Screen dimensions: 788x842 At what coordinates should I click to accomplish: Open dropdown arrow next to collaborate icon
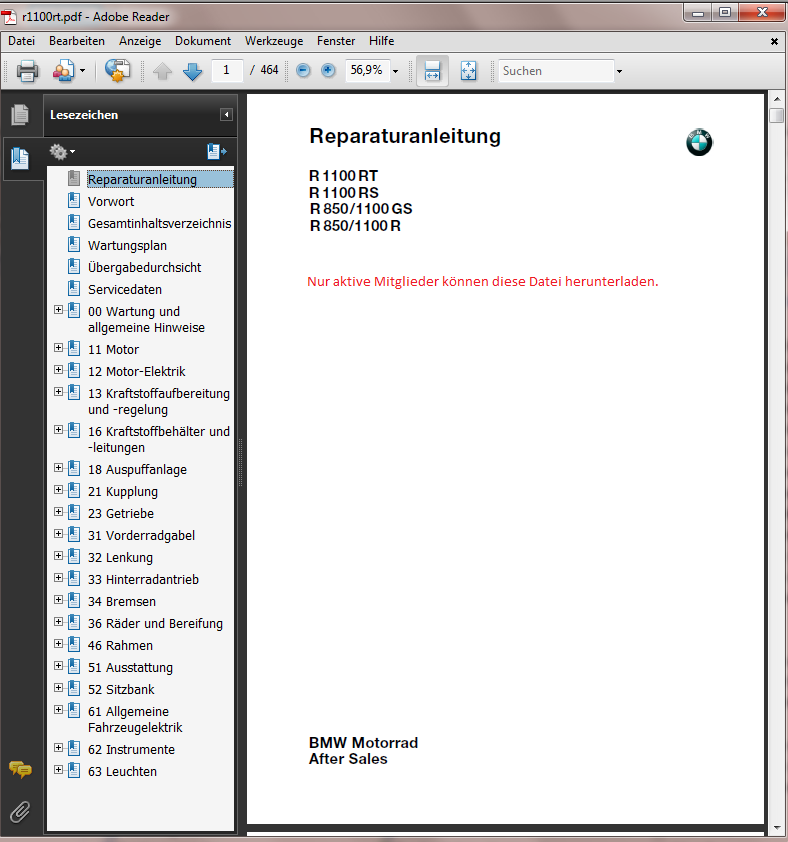pos(82,71)
